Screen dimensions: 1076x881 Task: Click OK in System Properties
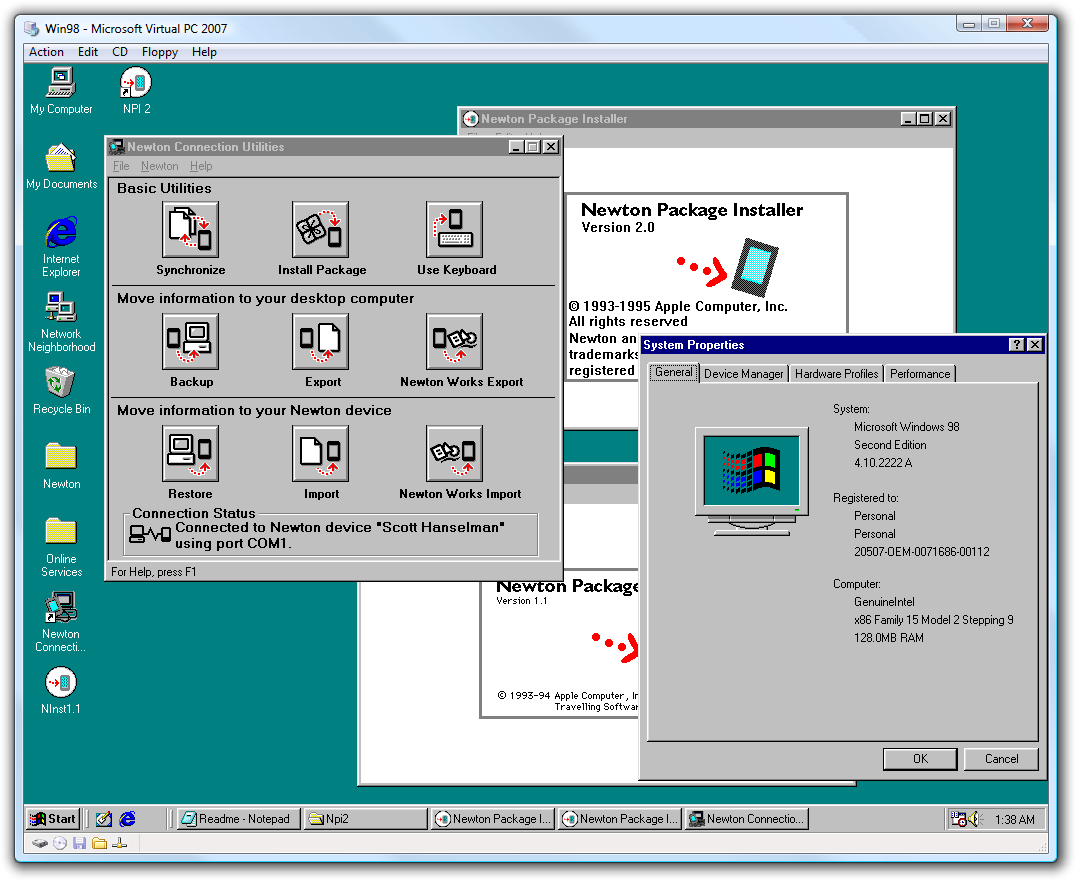tap(920, 759)
